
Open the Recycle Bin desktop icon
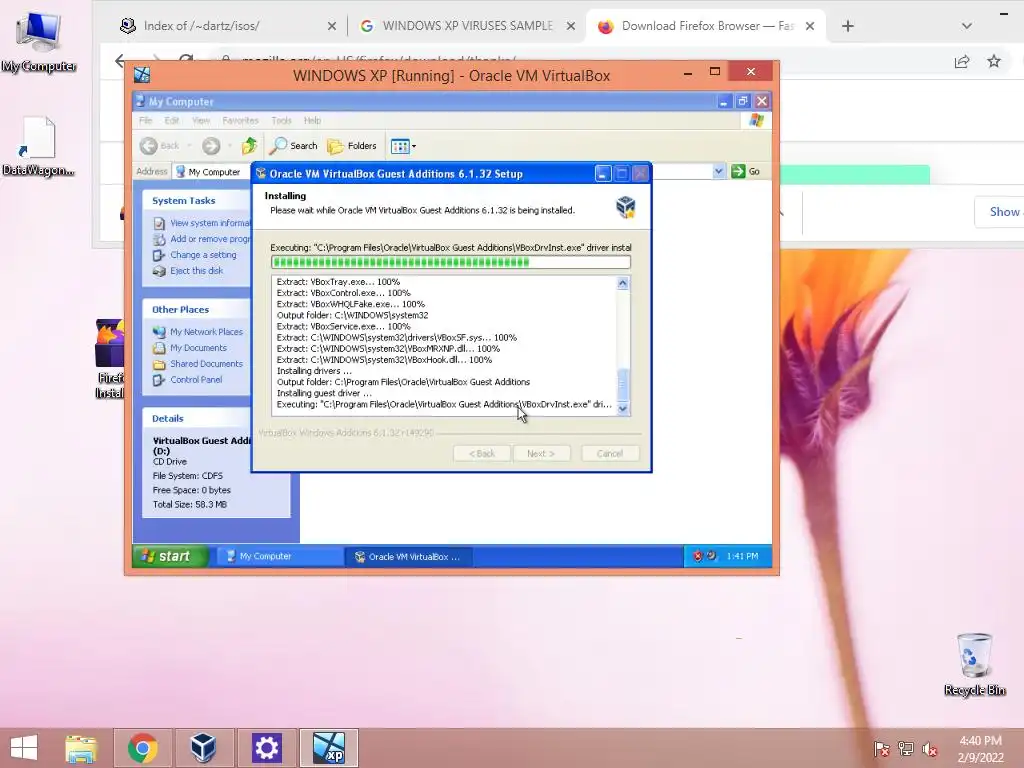pos(974,664)
